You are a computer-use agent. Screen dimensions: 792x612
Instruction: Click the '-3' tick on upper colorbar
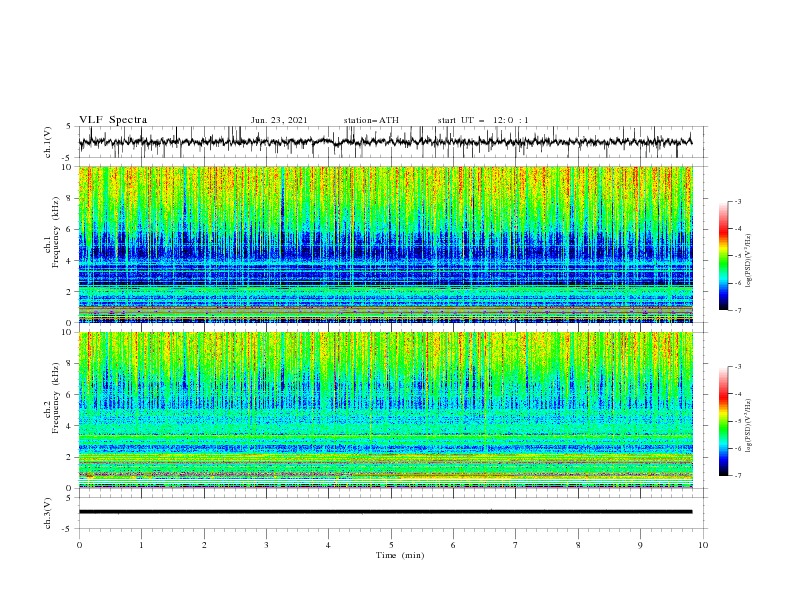tap(738, 201)
